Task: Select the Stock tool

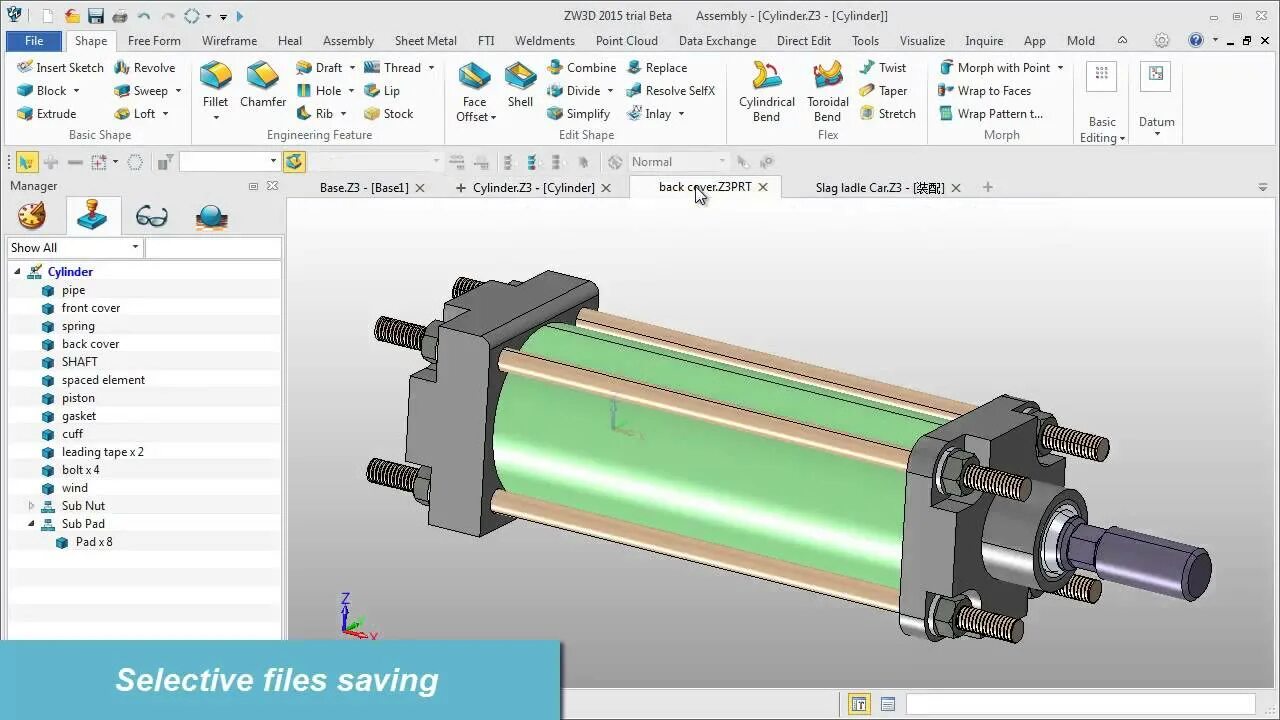Action: click(388, 114)
